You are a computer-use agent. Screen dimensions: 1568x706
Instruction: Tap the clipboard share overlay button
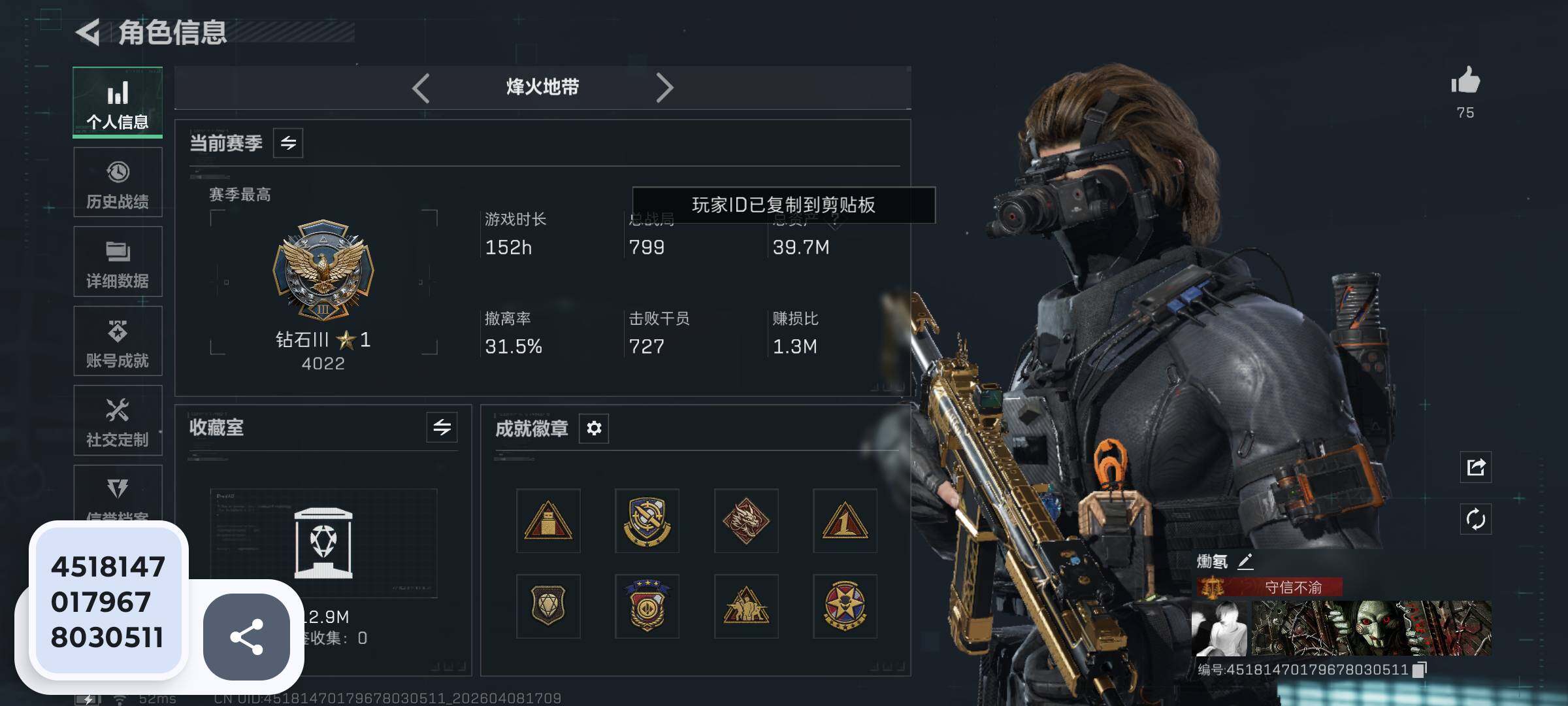click(246, 637)
